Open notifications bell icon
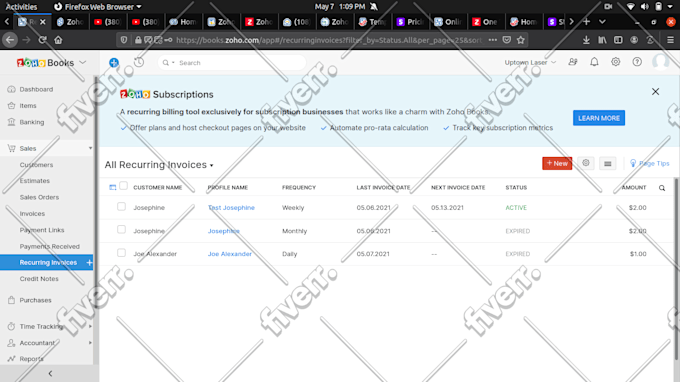Viewport: 680px width, 382px height. click(594, 62)
